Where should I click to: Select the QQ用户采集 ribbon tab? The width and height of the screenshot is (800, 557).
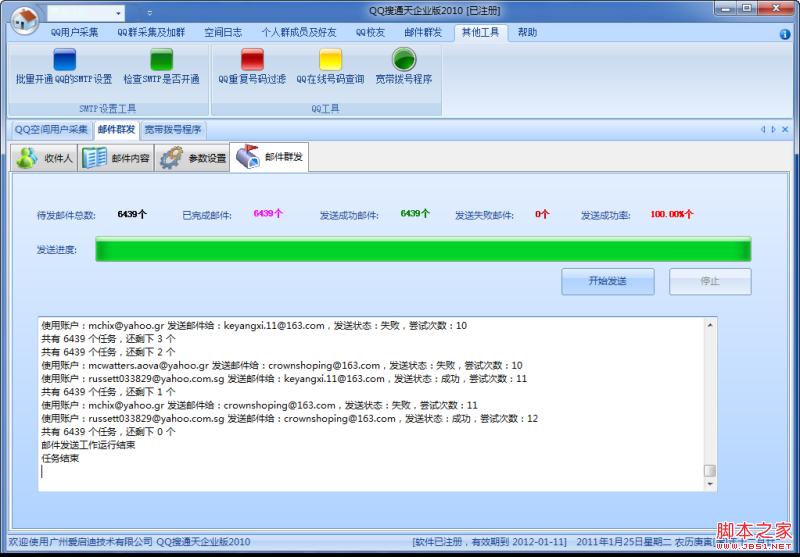click(74, 32)
